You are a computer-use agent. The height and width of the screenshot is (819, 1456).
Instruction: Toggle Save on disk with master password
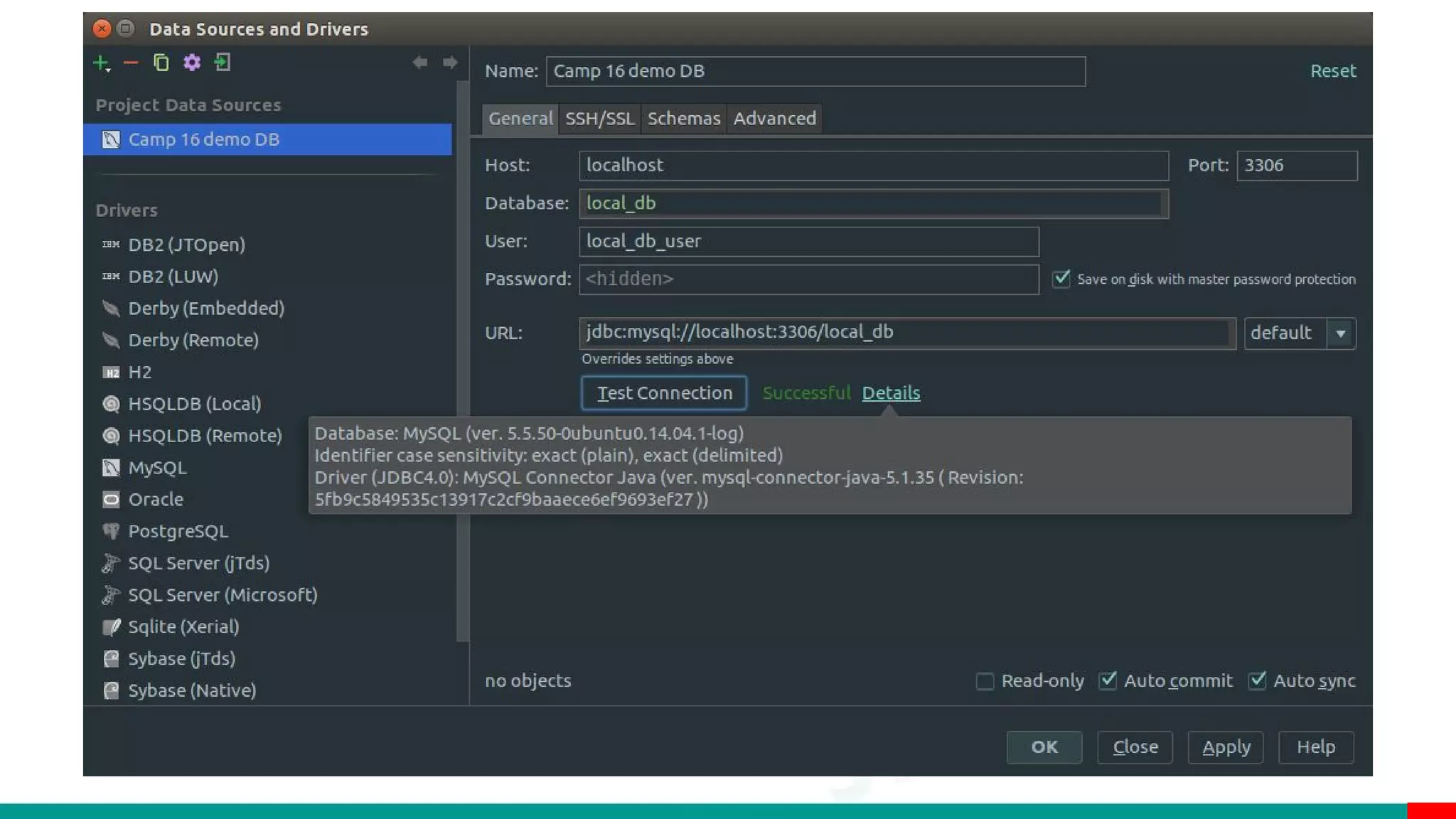tap(1061, 278)
